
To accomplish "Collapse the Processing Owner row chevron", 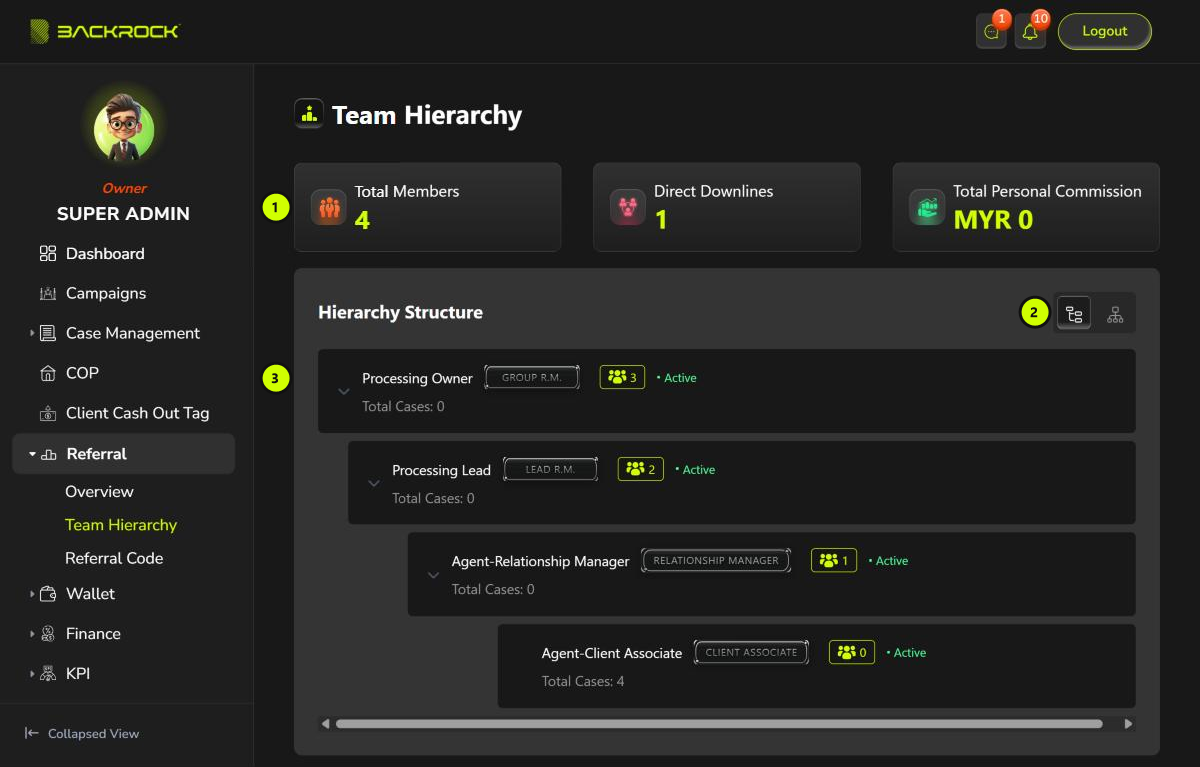I will click(344, 391).
